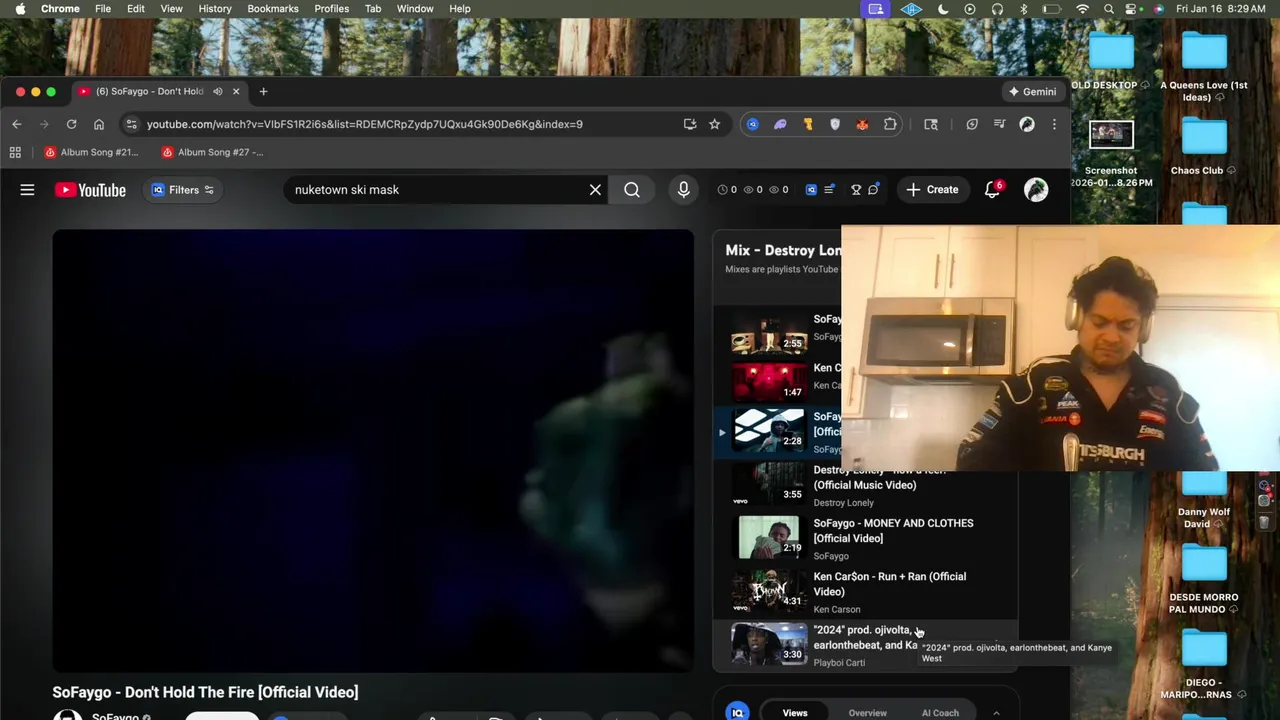The width and height of the screenshot is (1280, 720).
Task: Switch to vidIQ Overview tab
Action: tap(867, 713)
